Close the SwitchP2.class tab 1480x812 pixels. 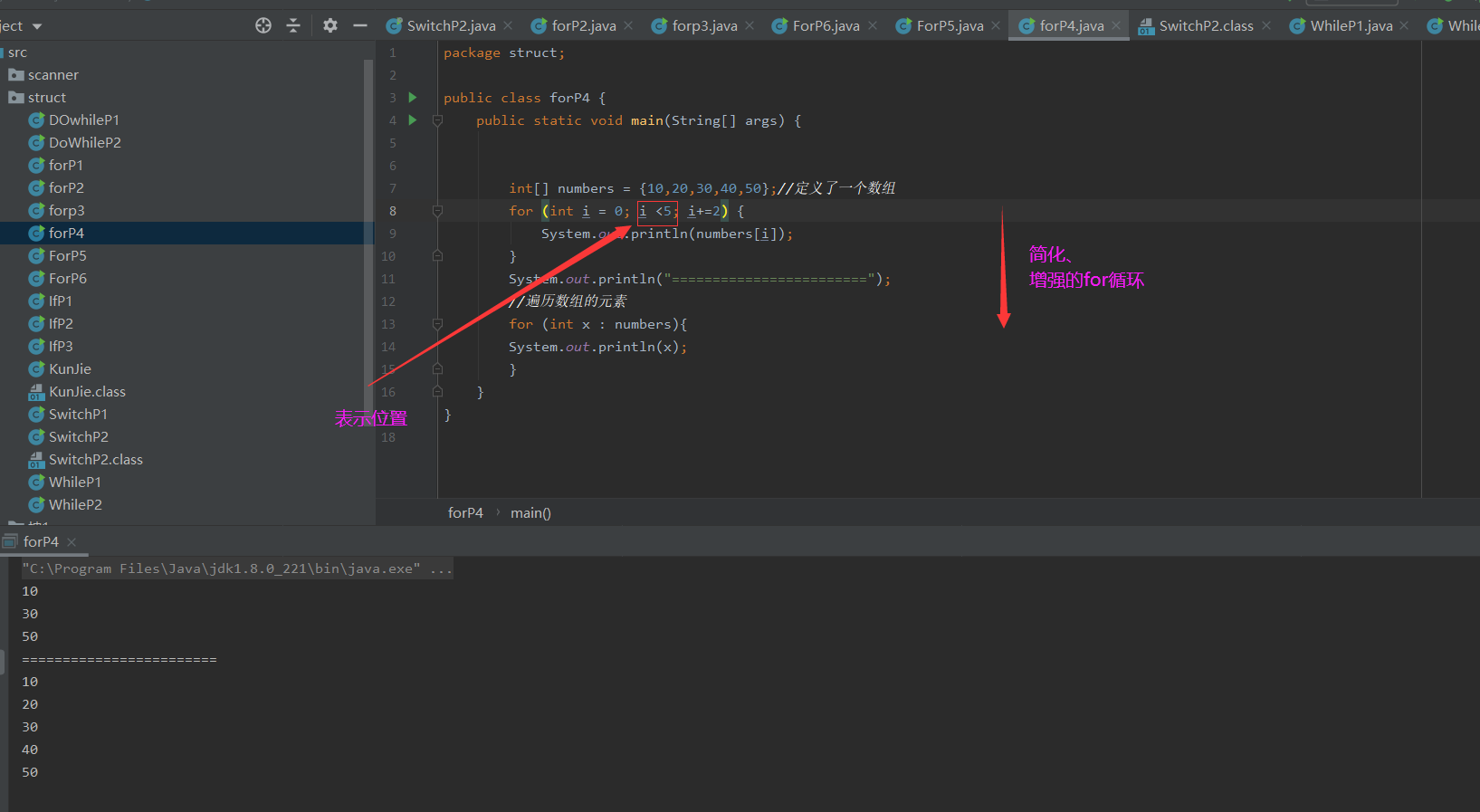(x=1266, y=25)
